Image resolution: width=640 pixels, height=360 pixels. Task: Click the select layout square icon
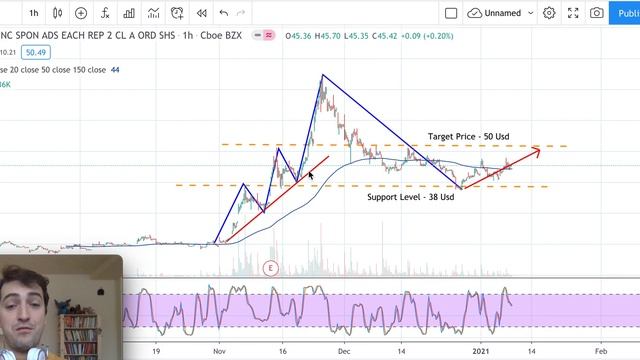451,13
